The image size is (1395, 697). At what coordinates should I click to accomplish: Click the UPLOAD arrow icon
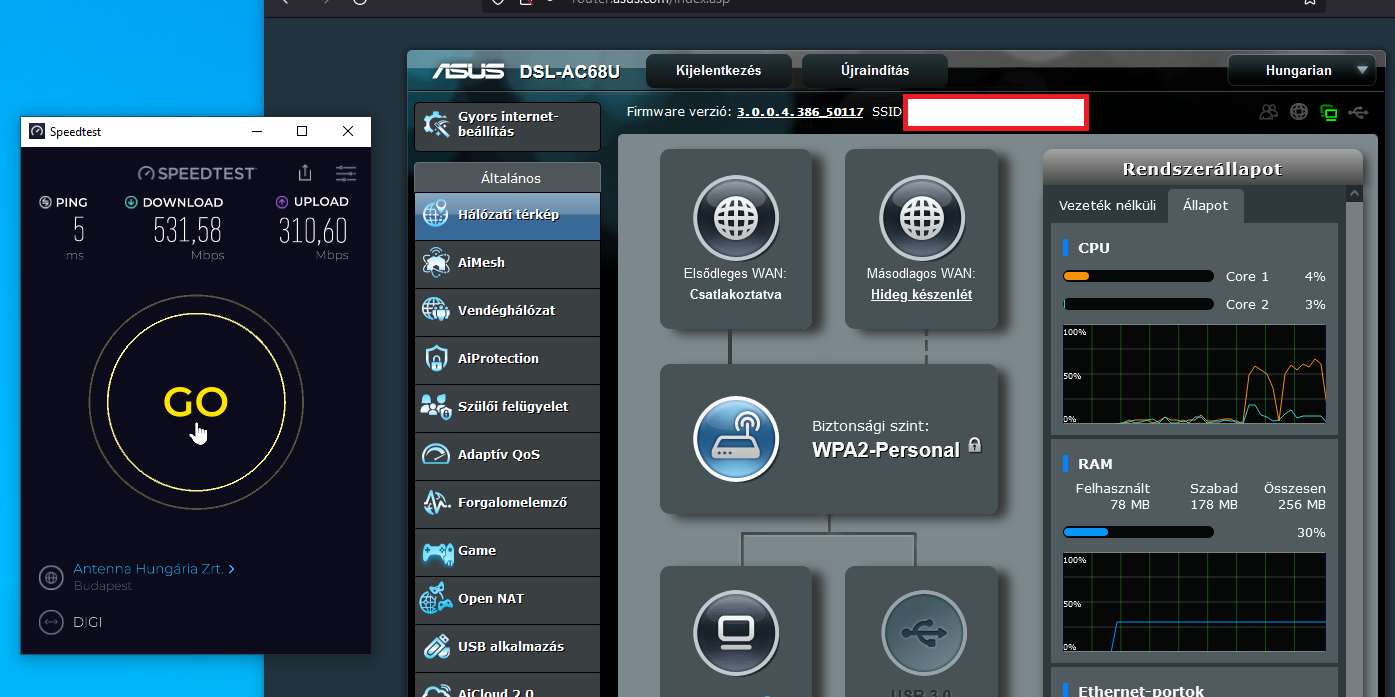click(x=282, y=202)
